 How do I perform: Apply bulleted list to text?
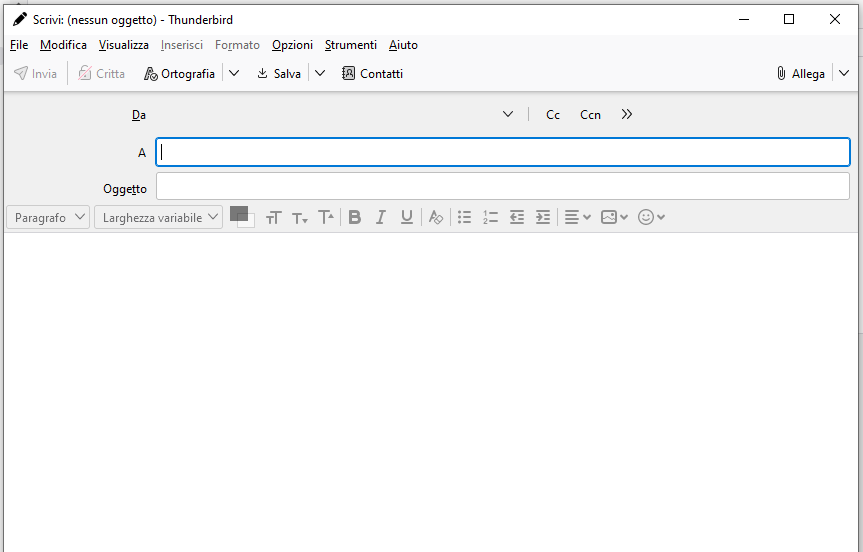464,217
